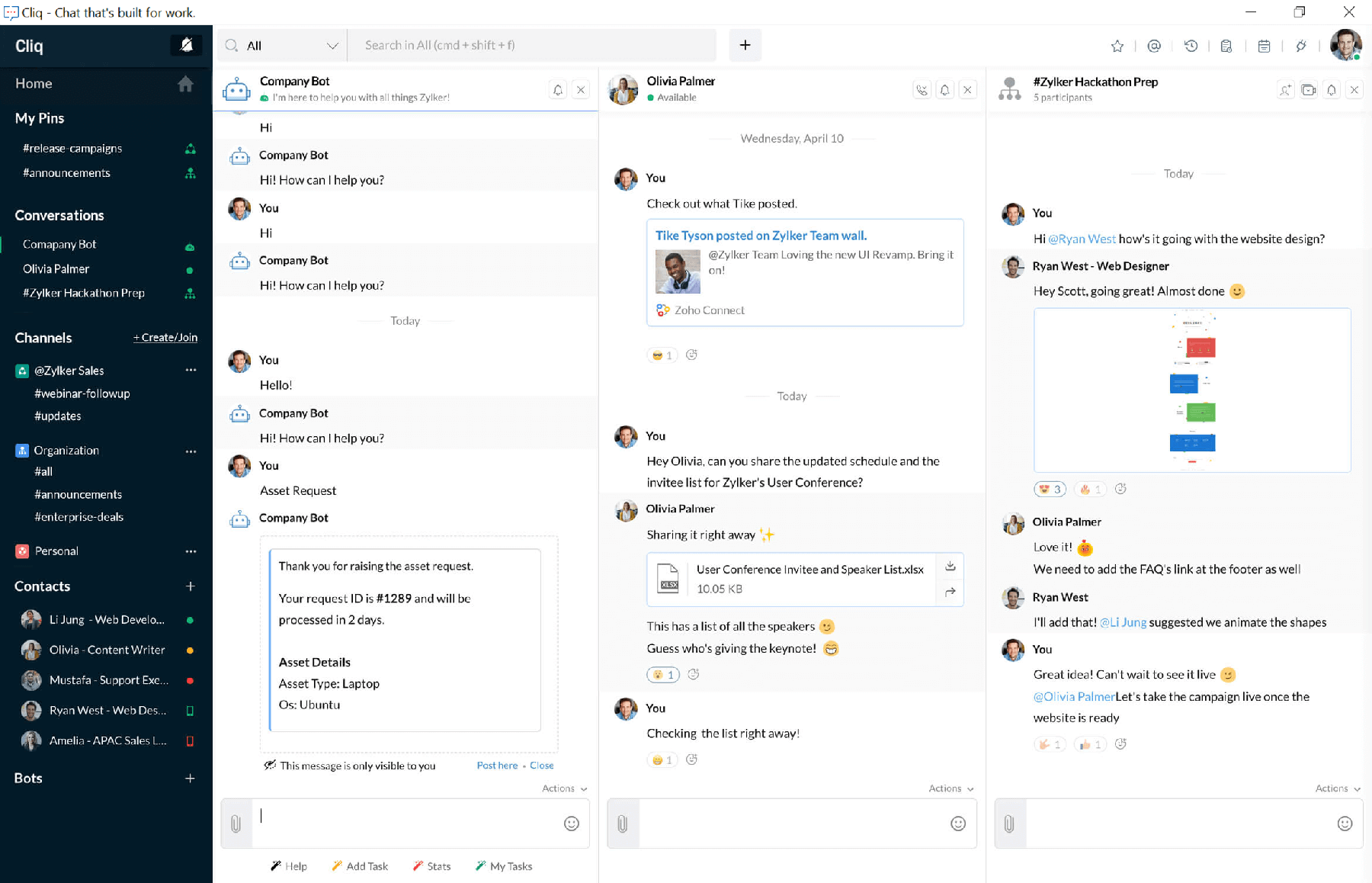
Task: Open integrations plug icon in top bar
Action: coord(1301,46)
